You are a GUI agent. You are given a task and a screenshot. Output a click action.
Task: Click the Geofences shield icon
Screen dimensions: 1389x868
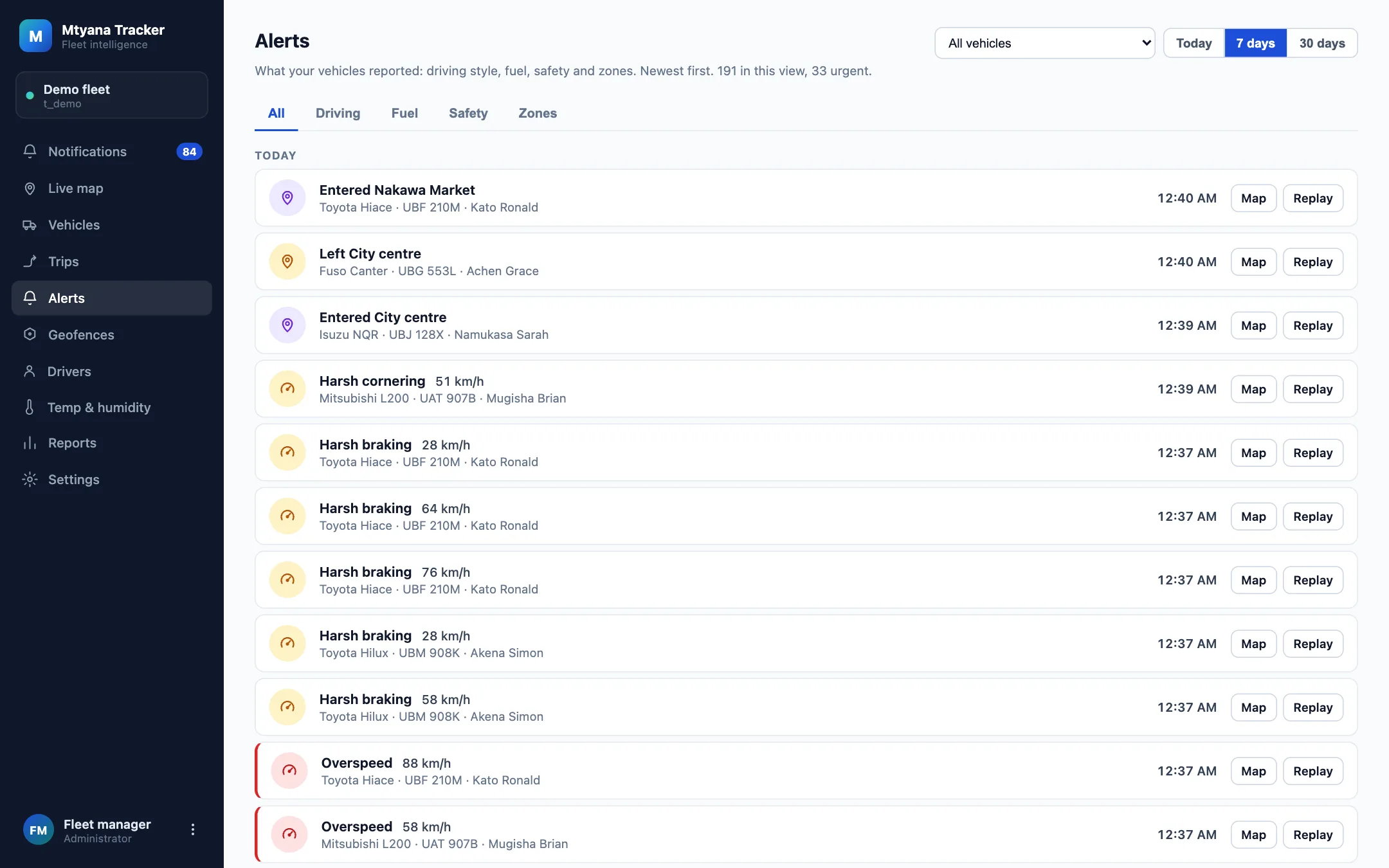coord(30,334)
